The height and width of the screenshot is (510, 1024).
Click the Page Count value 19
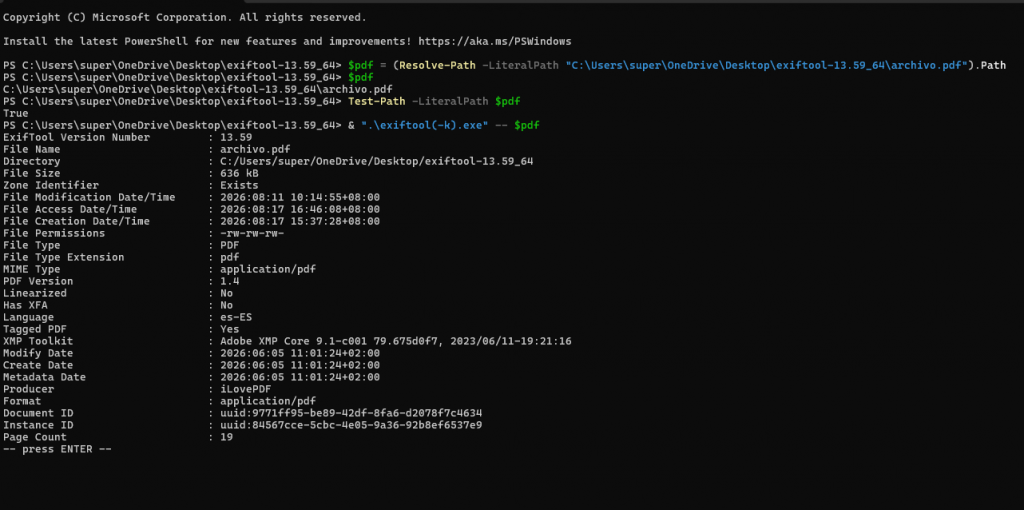click(227, 438)
